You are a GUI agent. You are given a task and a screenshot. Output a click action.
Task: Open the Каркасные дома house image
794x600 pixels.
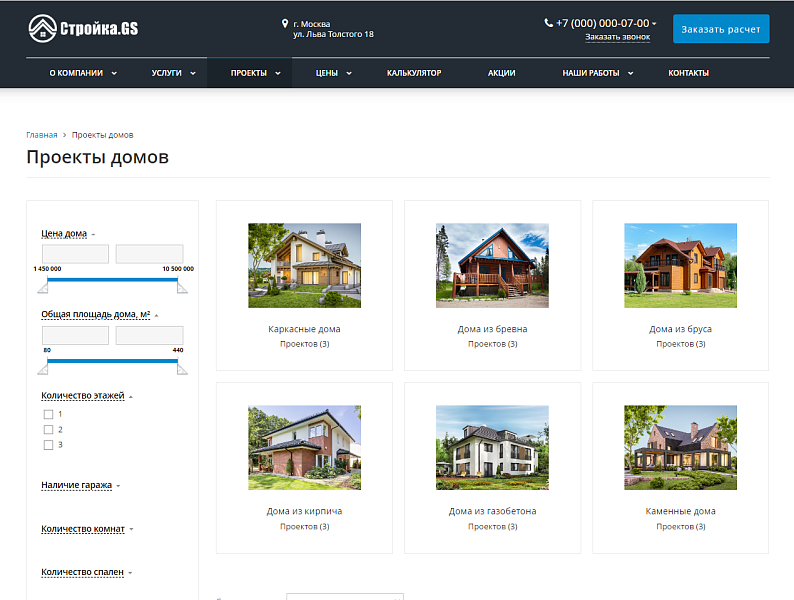[x=304, y=265]
